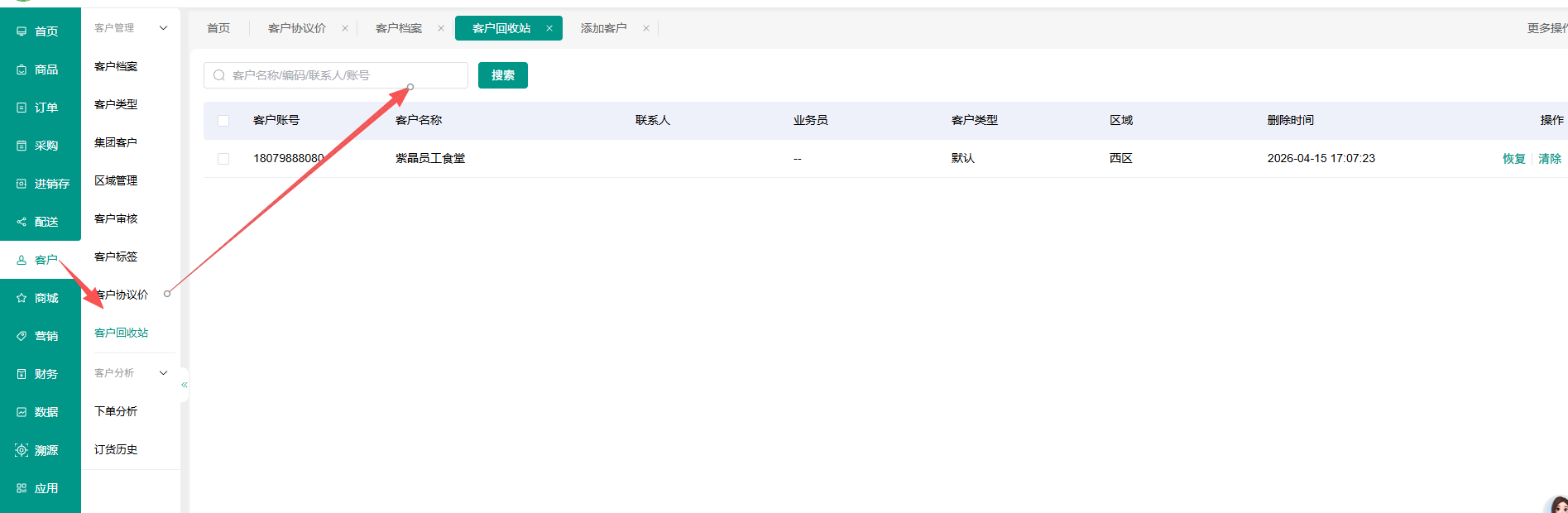Click the 搜索 button

coord(503,75)
